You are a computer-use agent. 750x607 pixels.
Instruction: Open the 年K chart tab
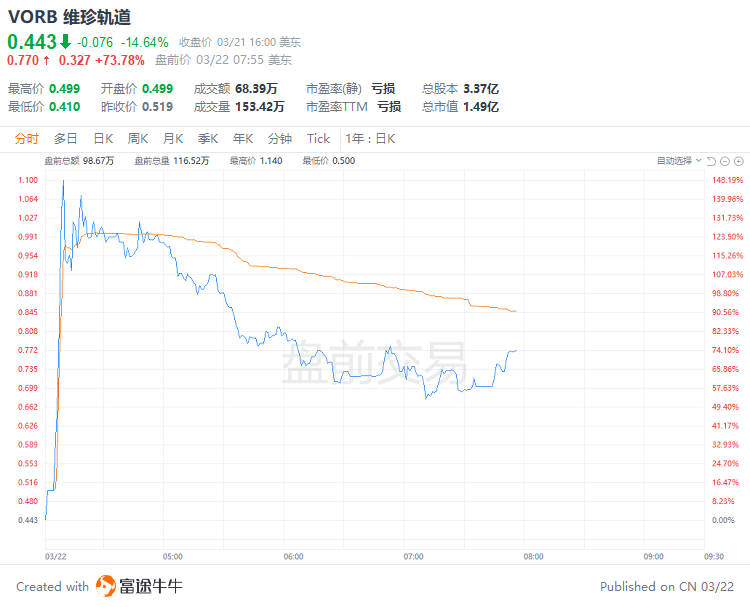pyautogui.click(x=243, y=139)
